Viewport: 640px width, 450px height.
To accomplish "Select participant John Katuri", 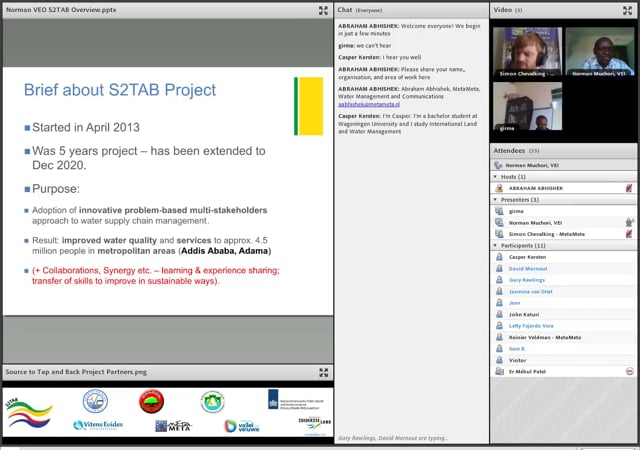I will coord(563,314).
